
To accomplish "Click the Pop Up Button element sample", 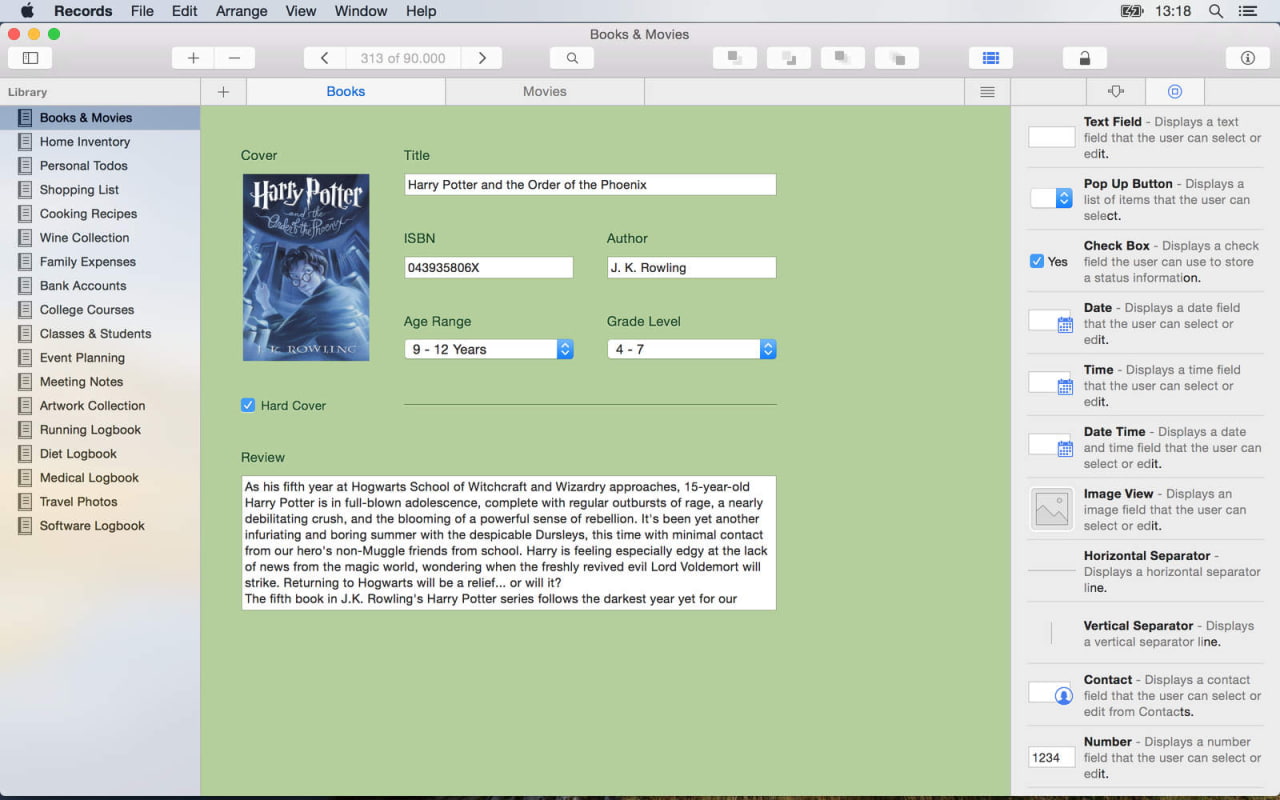I will 1051,199.
